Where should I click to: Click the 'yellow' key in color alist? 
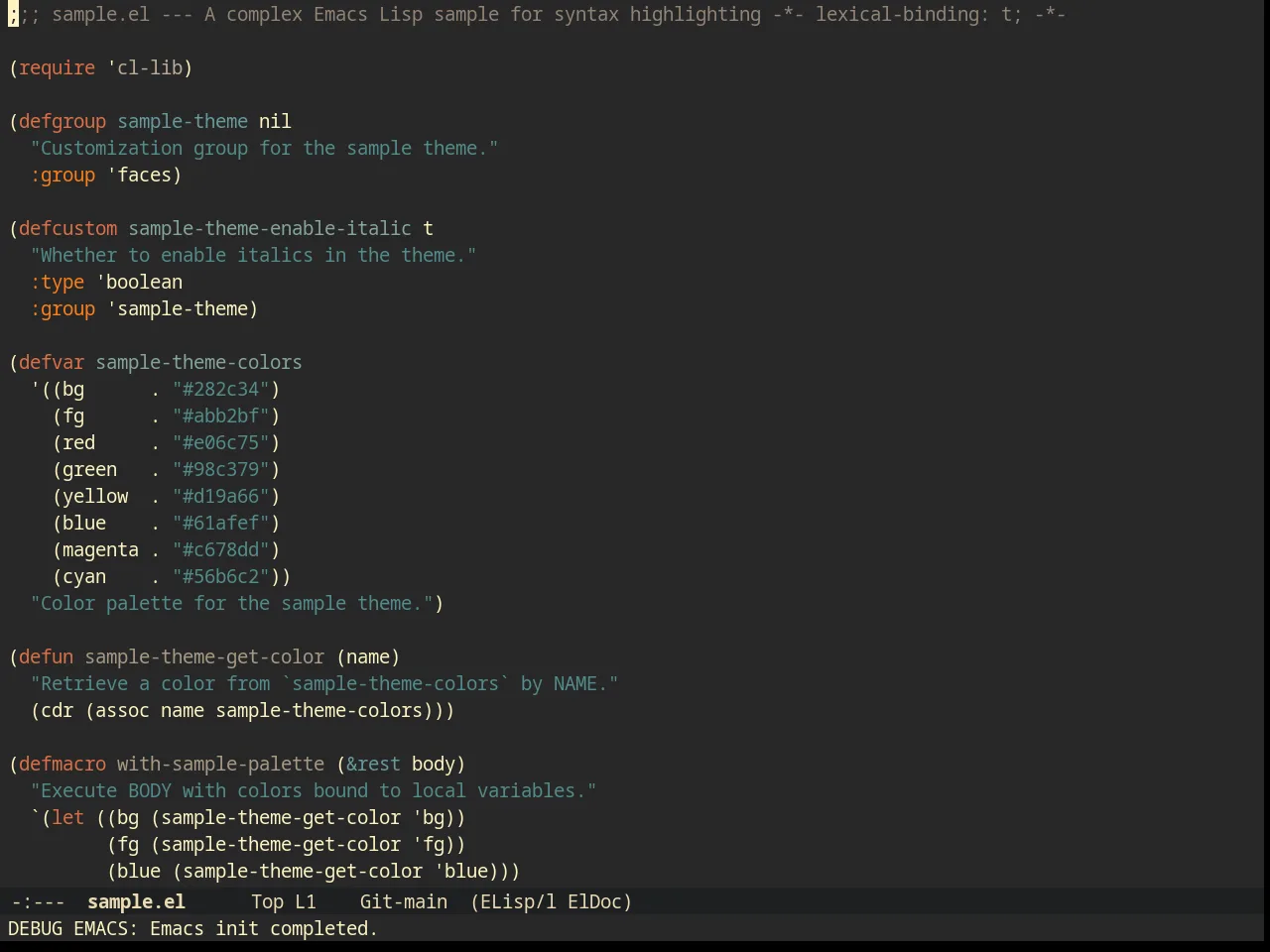(x=95, y=496)
